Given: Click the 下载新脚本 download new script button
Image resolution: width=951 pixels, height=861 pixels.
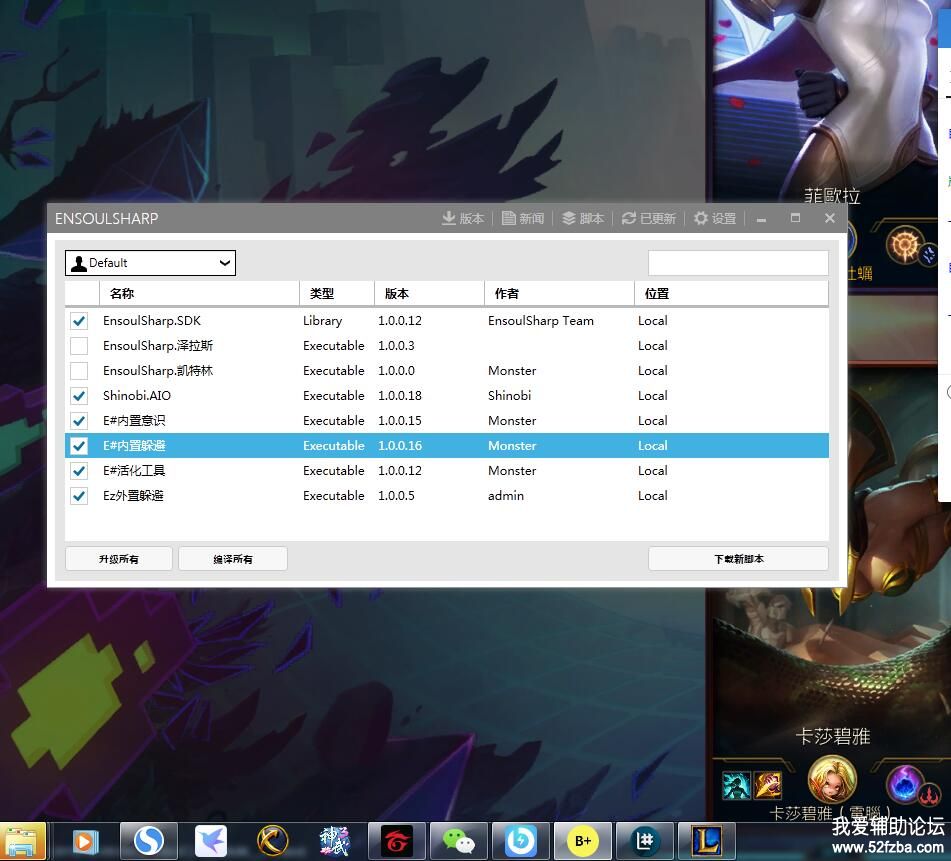Looking at the screenshot, I should [738, 559].
